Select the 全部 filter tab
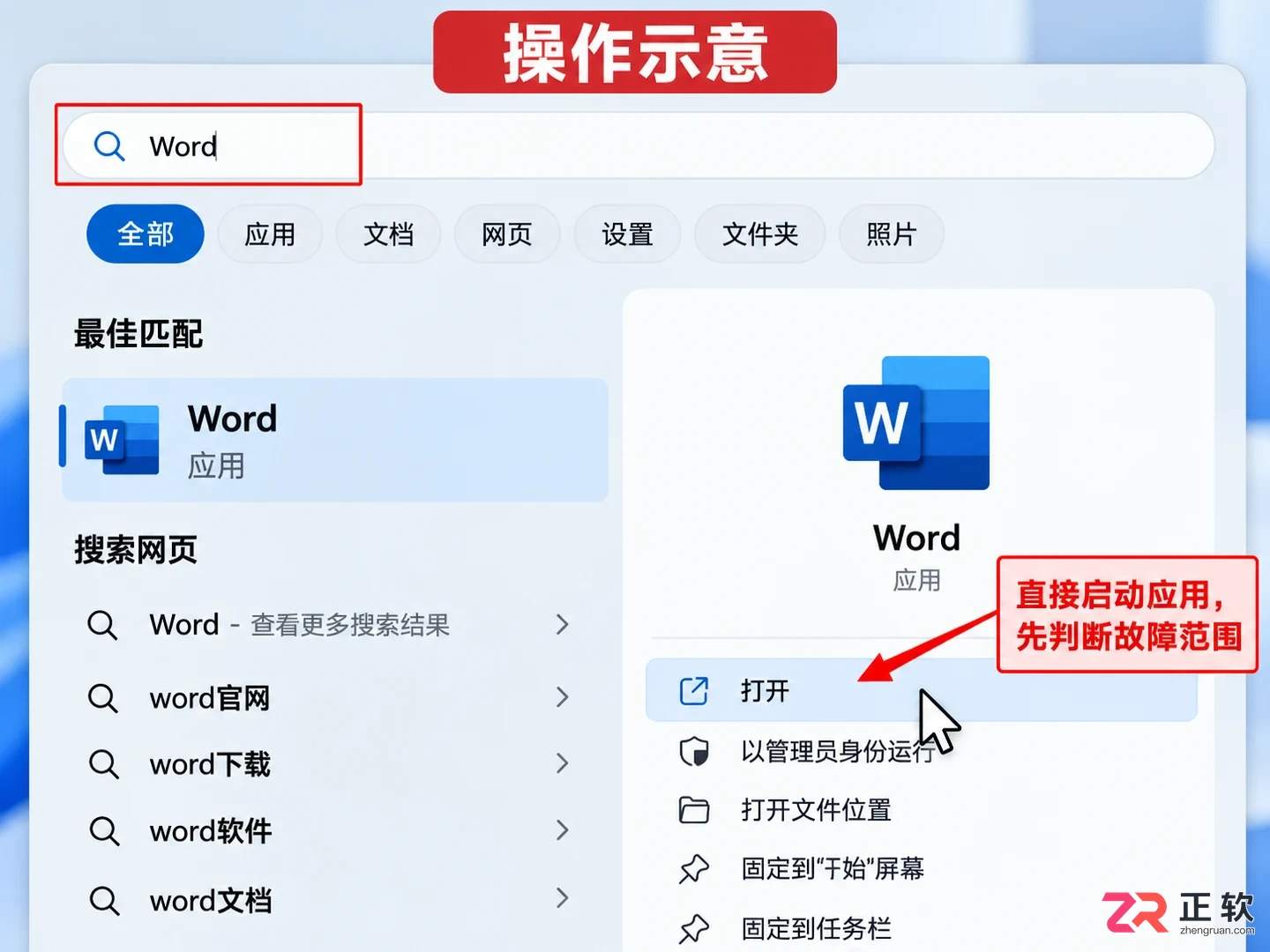Viewport: 1270px width, 952px height. coord(146,234)
